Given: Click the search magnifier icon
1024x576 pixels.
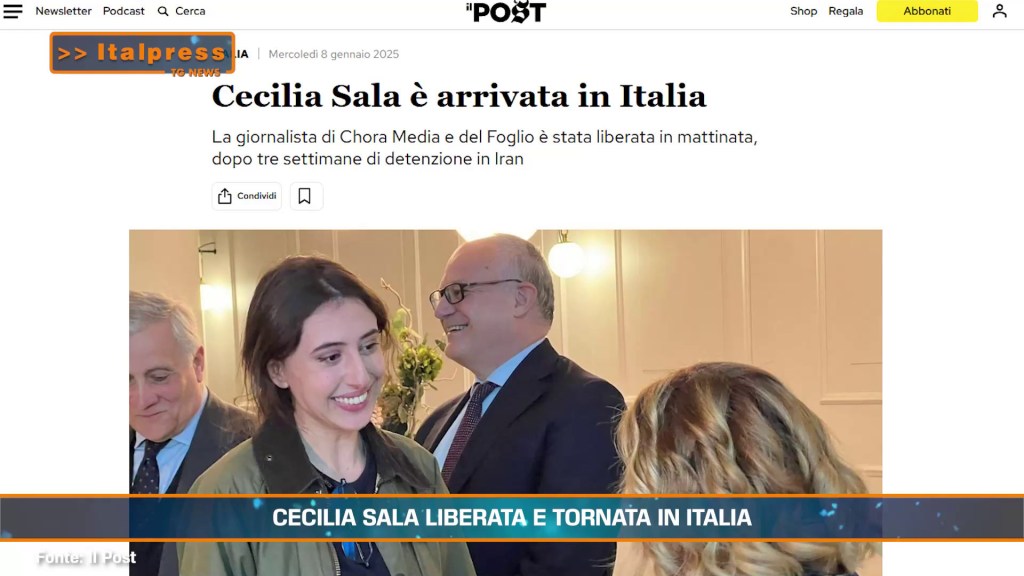Looking at the screenshot, I should click(x=163, y=11).
